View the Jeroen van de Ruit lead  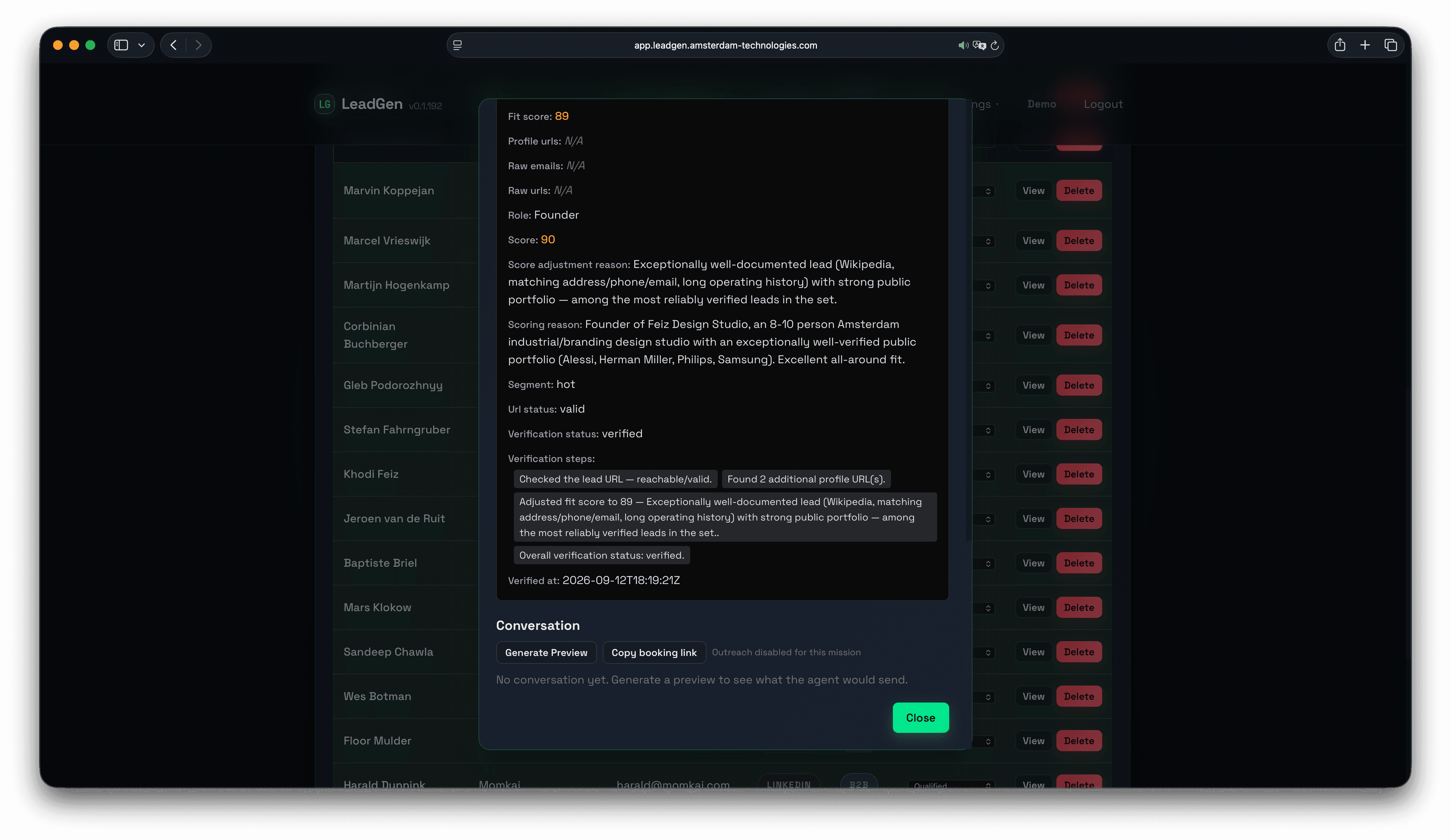pyautogui.click(x=1033, y=518)
